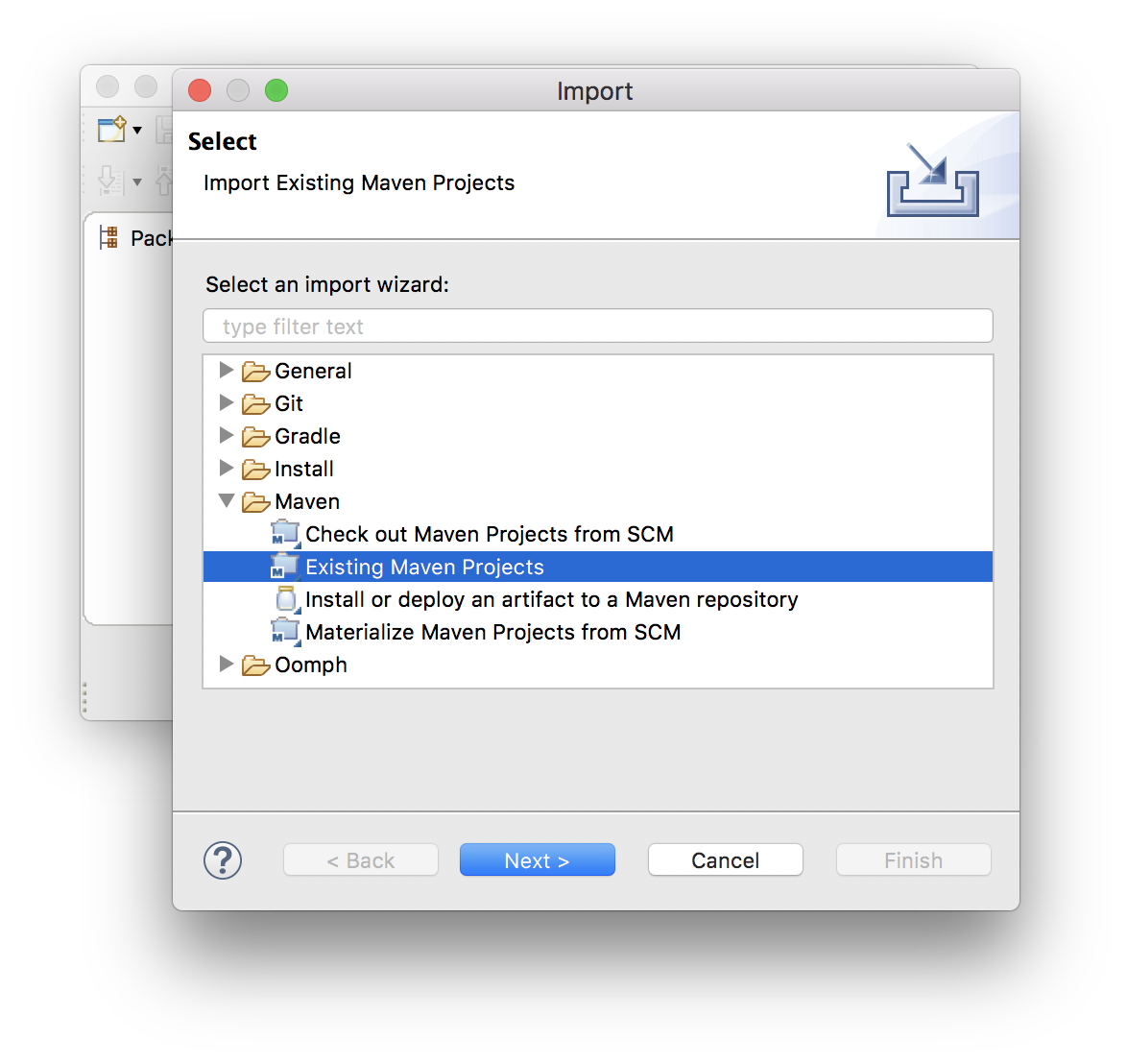Screen dimensions: 1127x1064
Task: Click the green zoom button on Import dialog
Action: tap(276, 90)
